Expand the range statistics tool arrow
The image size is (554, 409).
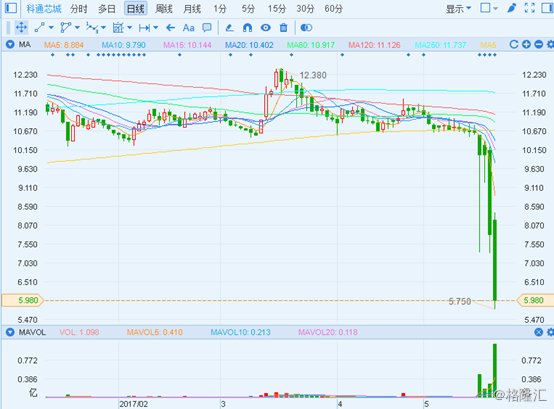(130, 28)
